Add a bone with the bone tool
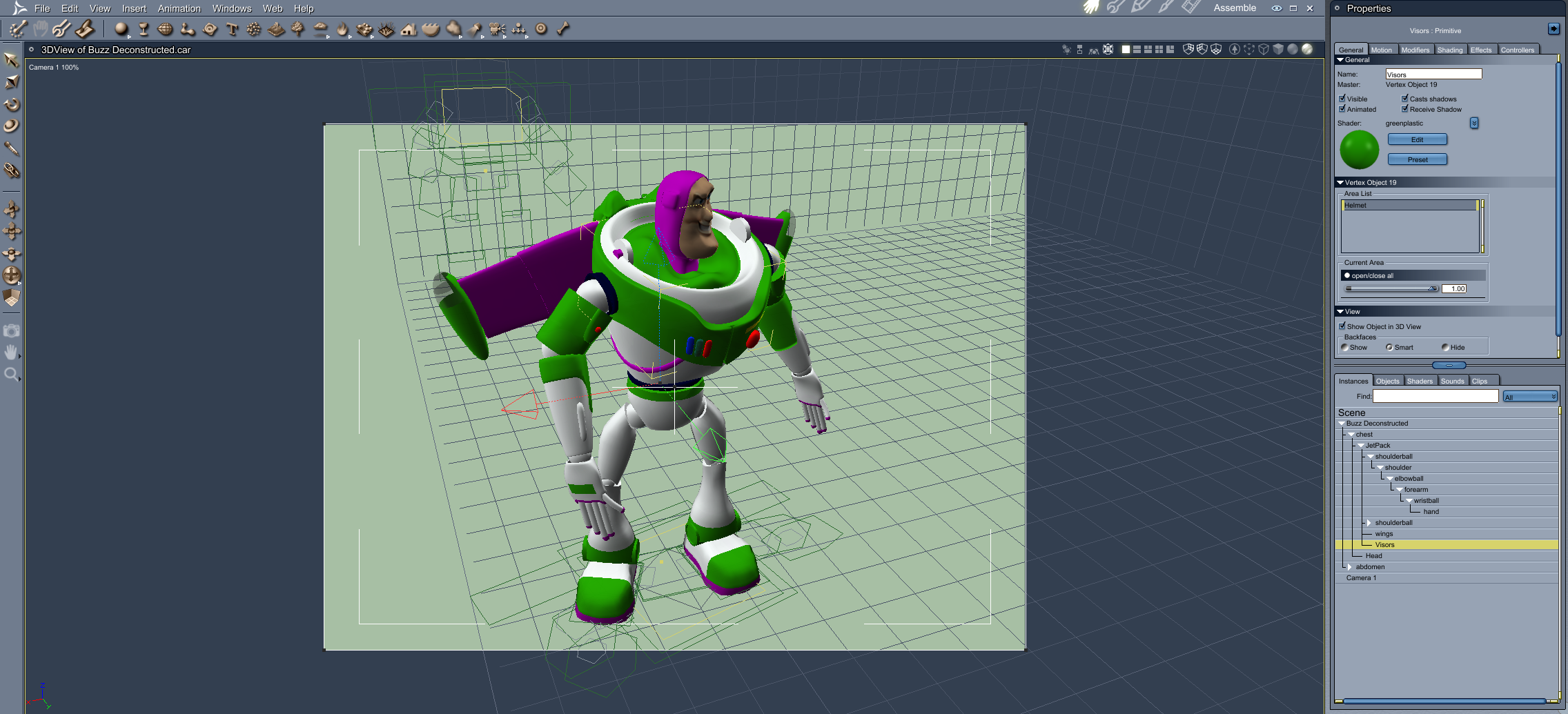This screenshot has height=714, width=1568. (563, 29)
